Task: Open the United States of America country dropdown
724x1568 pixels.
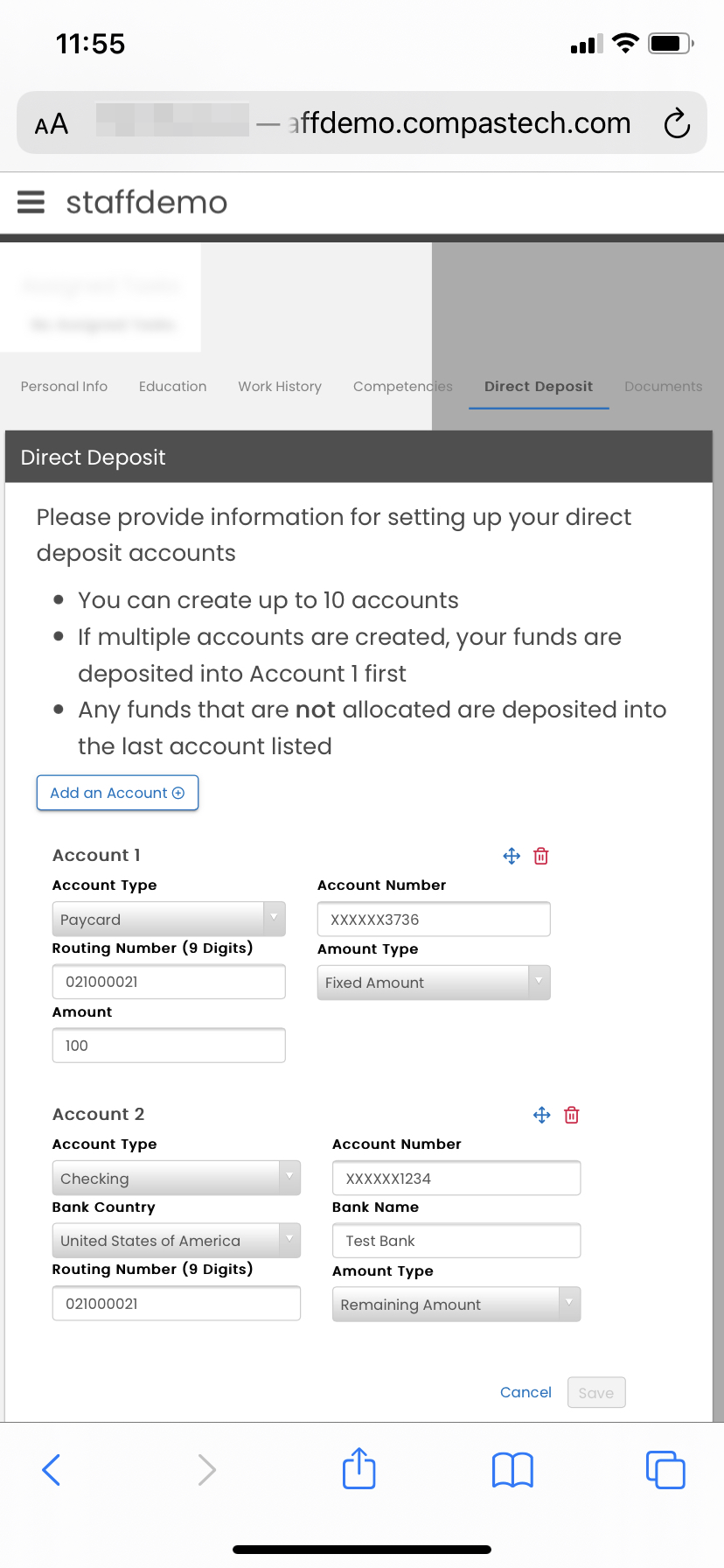Action: (176, 1241)
